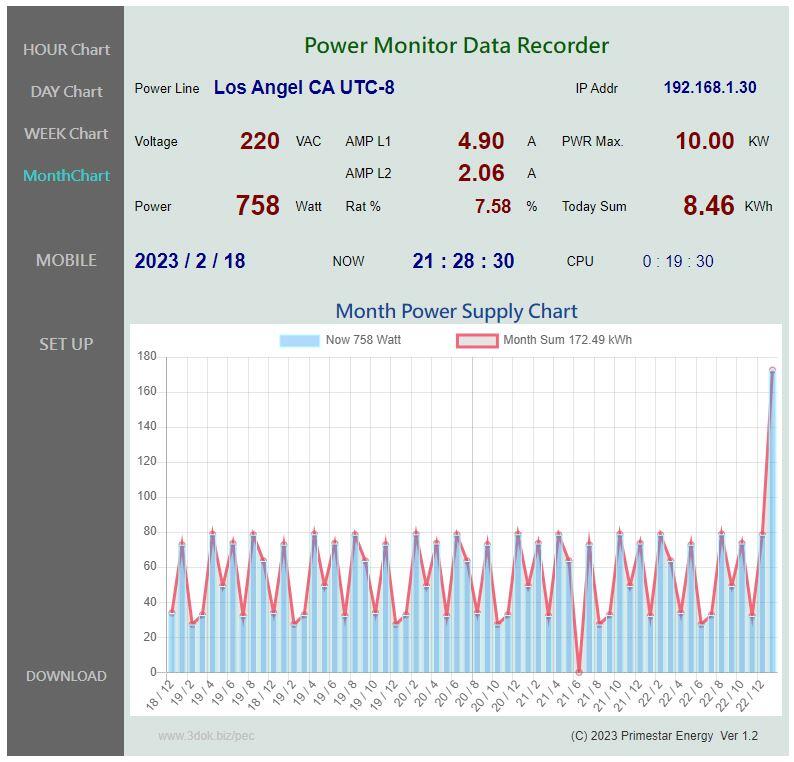Go to the SET UP page

tap(66, 344)
